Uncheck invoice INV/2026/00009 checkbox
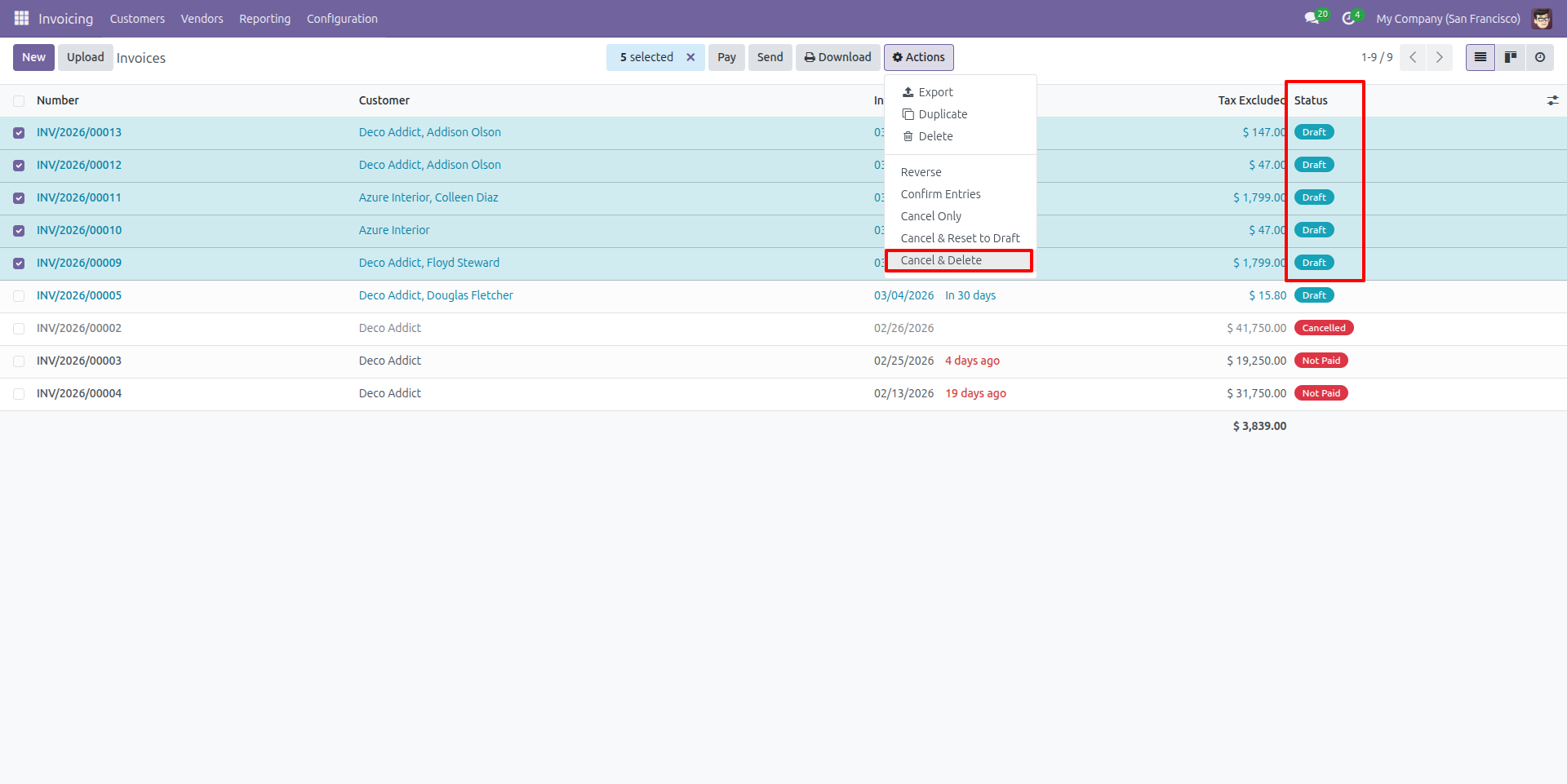 (19, 264)
